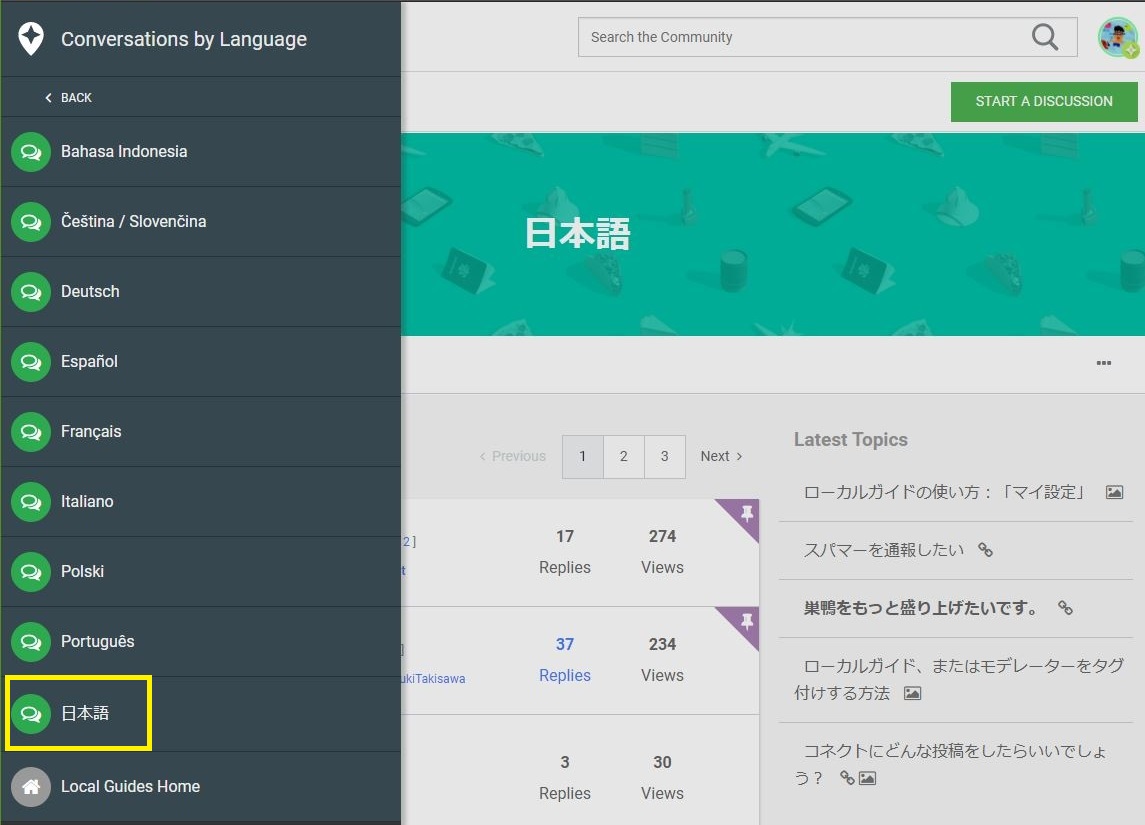Open topic スパマーを通報したい

click(x=884, y=550)
